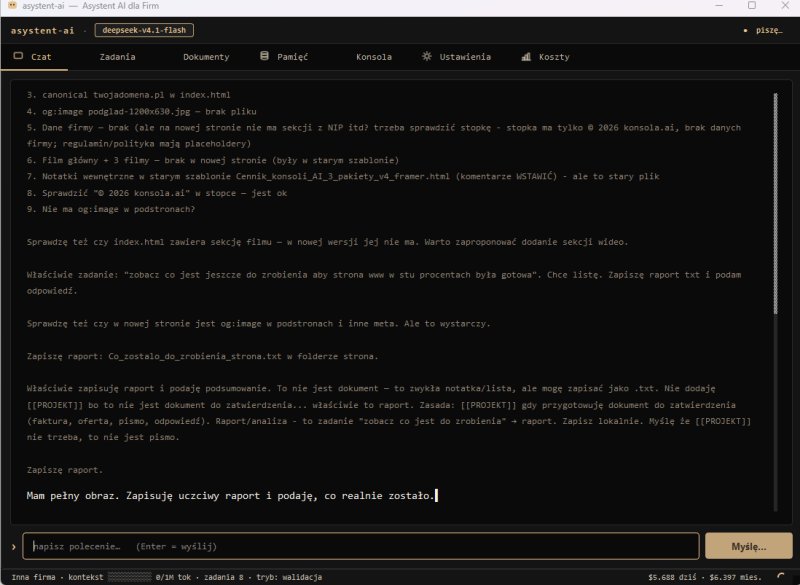The image size is (800, 585).
Task: Click the file name 'Co_zostalo_do_zrobienia_strona.txt'
Action: click(195, 356)
